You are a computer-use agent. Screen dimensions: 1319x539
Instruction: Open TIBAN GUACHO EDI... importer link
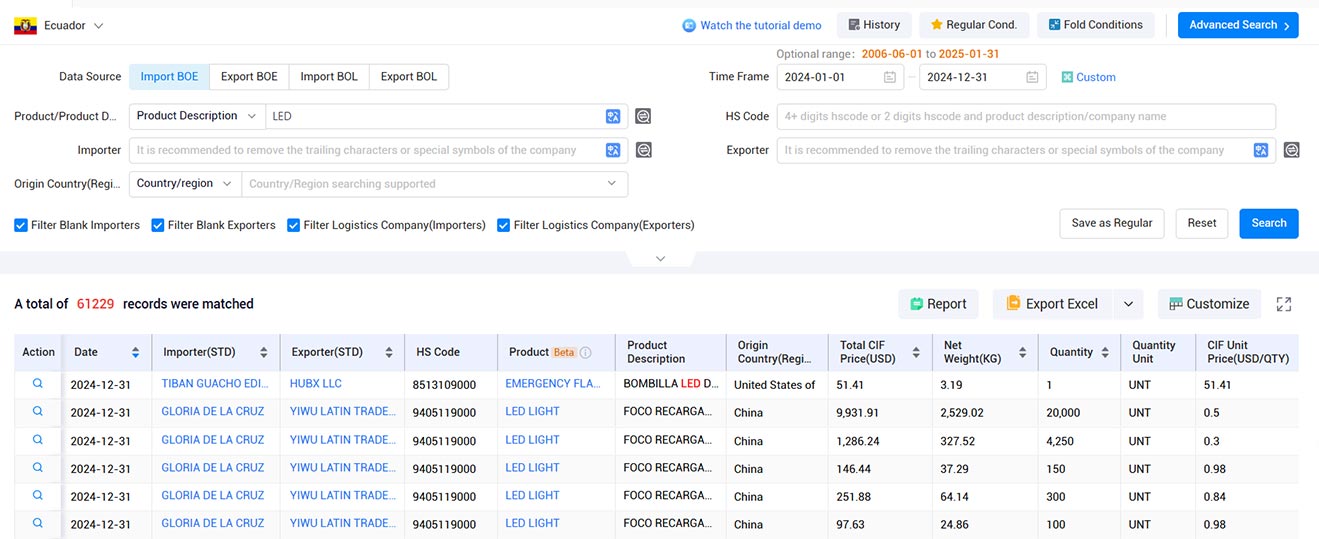[213, 383]
